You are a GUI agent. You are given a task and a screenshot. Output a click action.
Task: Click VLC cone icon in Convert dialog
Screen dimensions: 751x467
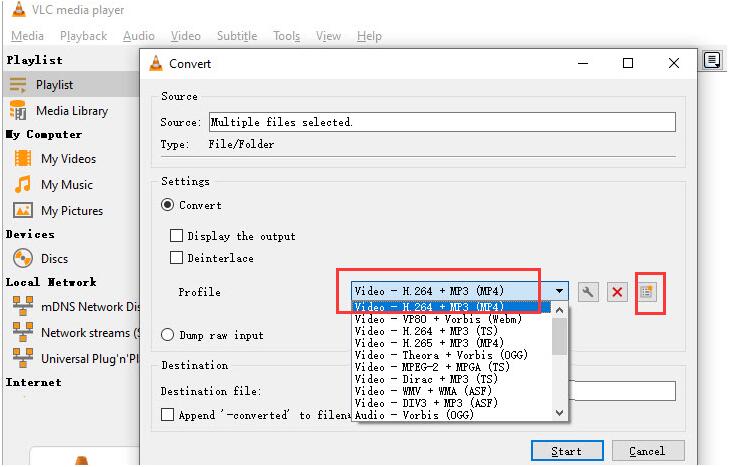(156, 63)
